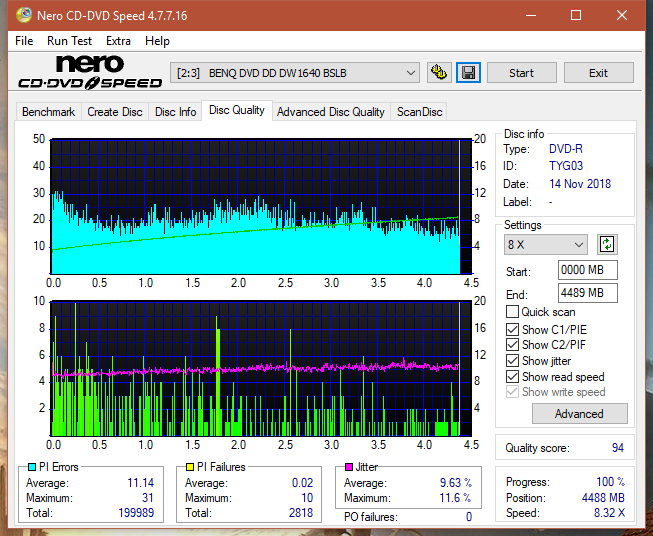Click the PO failures value 0
Screen dimensions: 653x536
pos(469,517)
